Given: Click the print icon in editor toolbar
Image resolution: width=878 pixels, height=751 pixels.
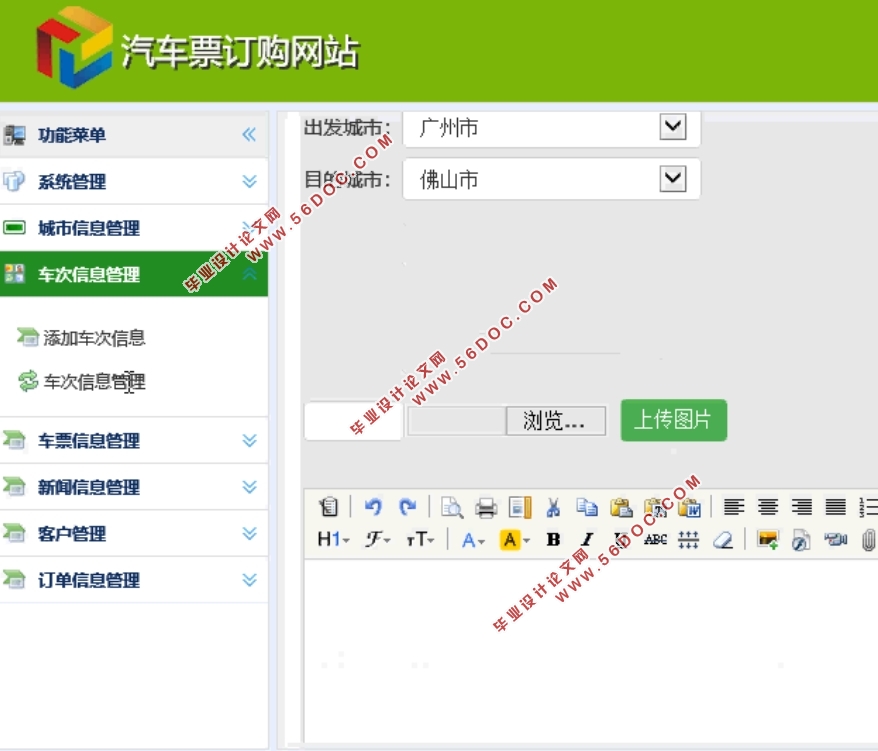Looking at the screenshot, I should click(486, 508).
